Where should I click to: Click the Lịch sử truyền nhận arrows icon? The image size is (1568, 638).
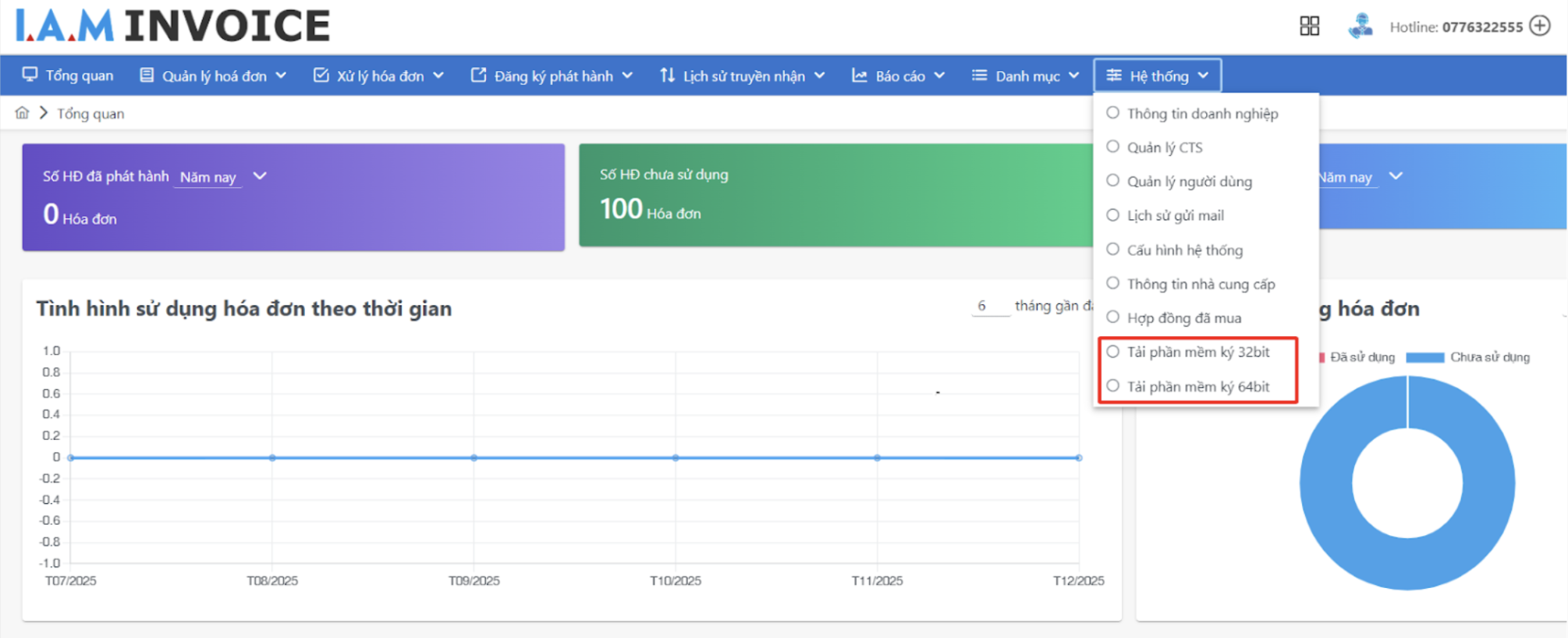coord(667,76)
